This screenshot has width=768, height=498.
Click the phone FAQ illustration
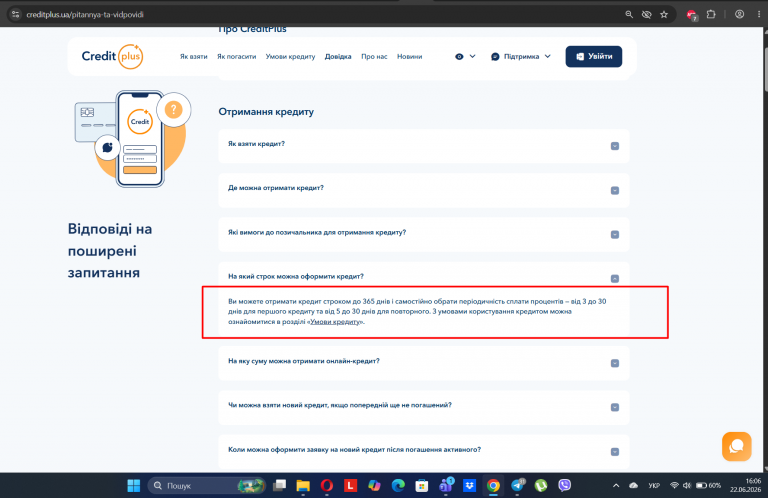(x=132, y=139)
